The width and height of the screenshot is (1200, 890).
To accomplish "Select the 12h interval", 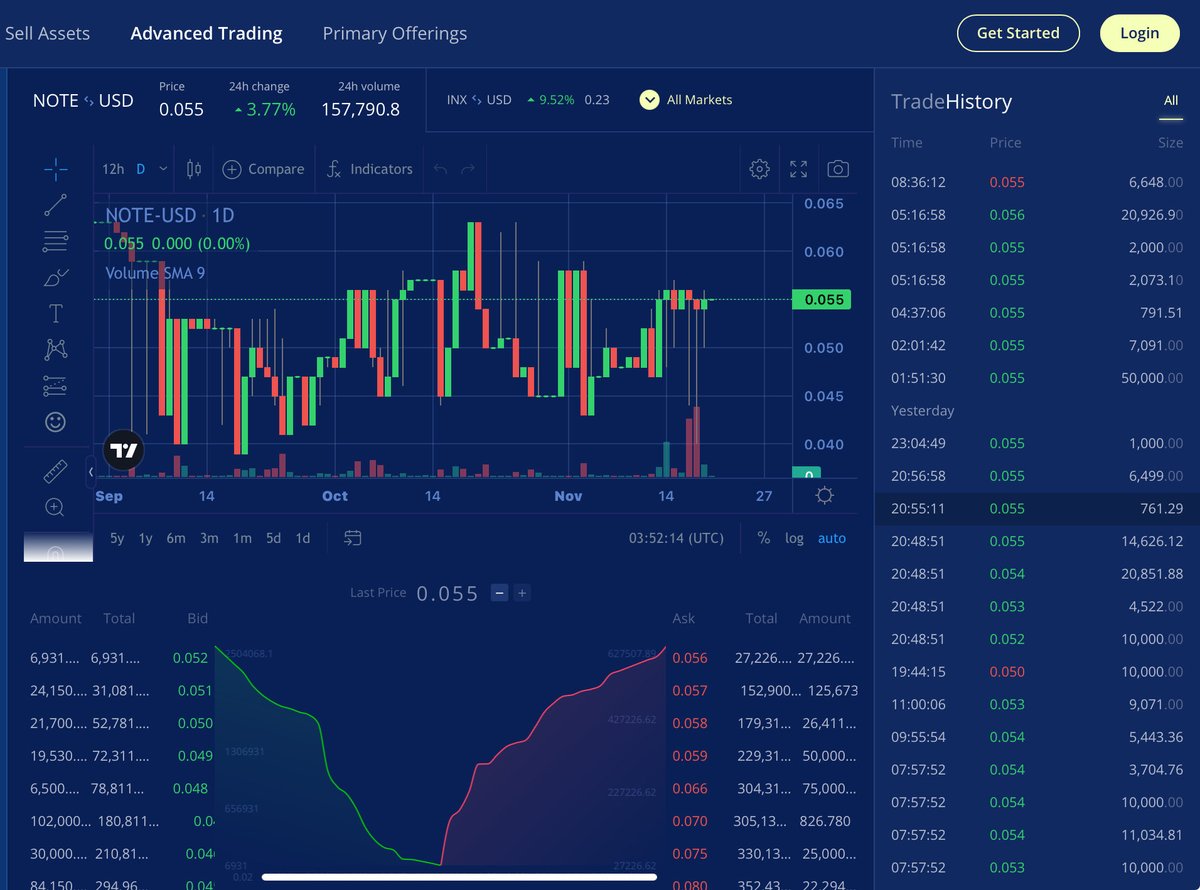I will (113, 169).
